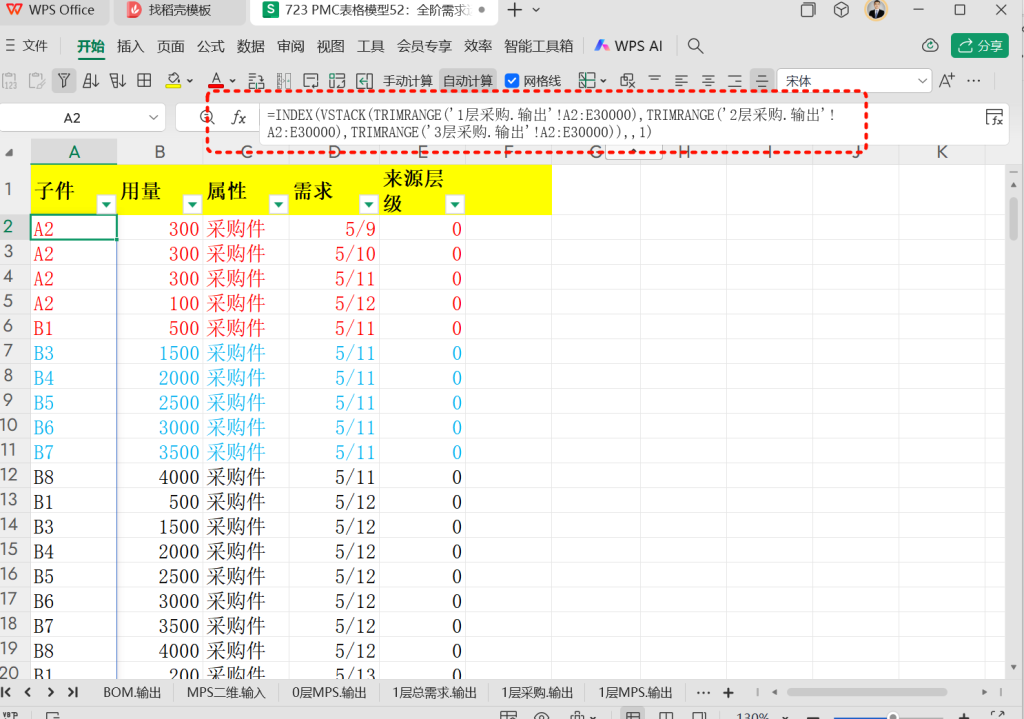This screenshot has height=719, width=1024.
Task: Open the 1层采购.输出 sheet tab
Action: pyautogui.click(x=537, y=692)
